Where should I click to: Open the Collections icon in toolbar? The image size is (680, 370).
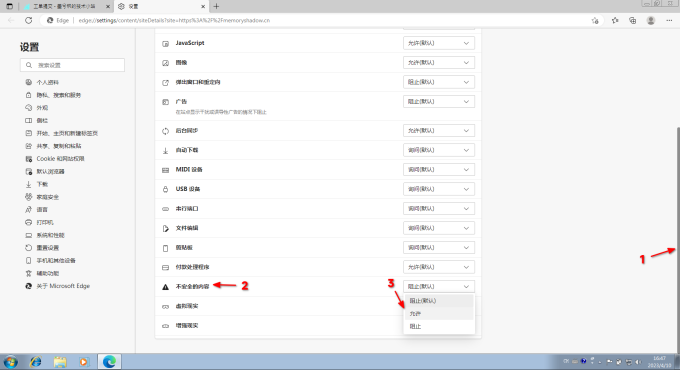633,20
